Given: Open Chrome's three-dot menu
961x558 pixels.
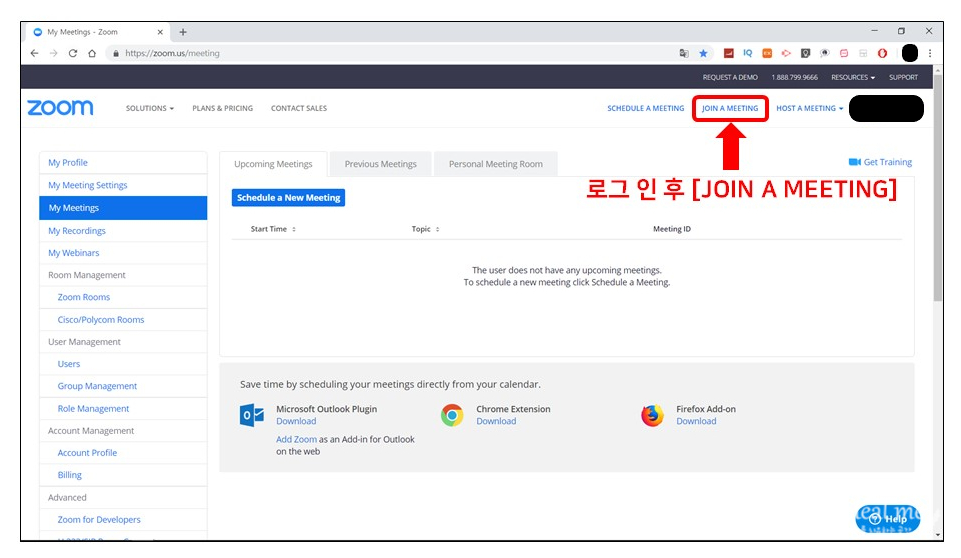Looking at the screenshot, I should point(930,53).
